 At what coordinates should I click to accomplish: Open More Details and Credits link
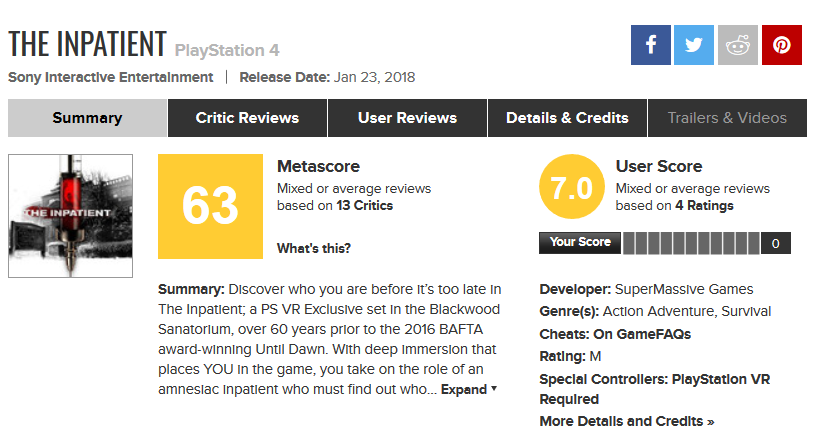(627, 421)
